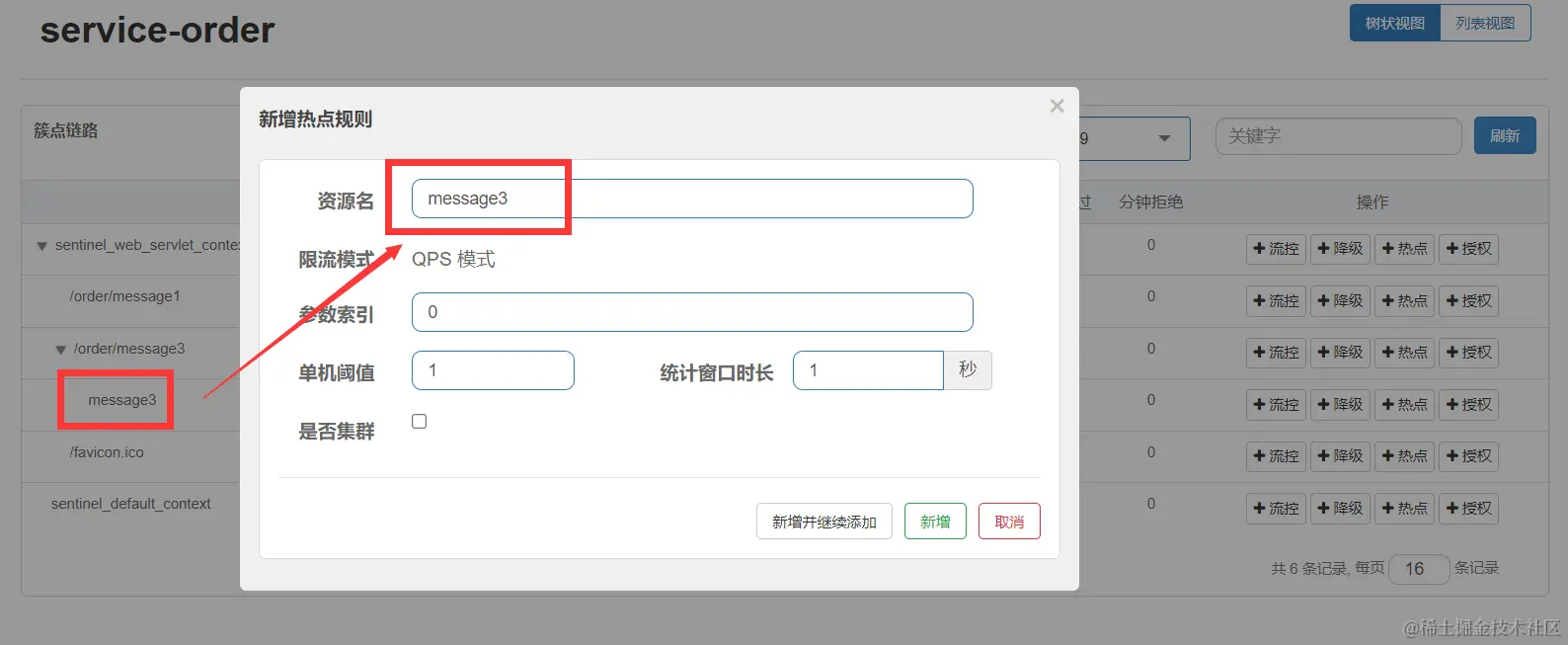Click 授权 in the message3 row
The image size is (1568, 645).
click(x=1468, y=405)
